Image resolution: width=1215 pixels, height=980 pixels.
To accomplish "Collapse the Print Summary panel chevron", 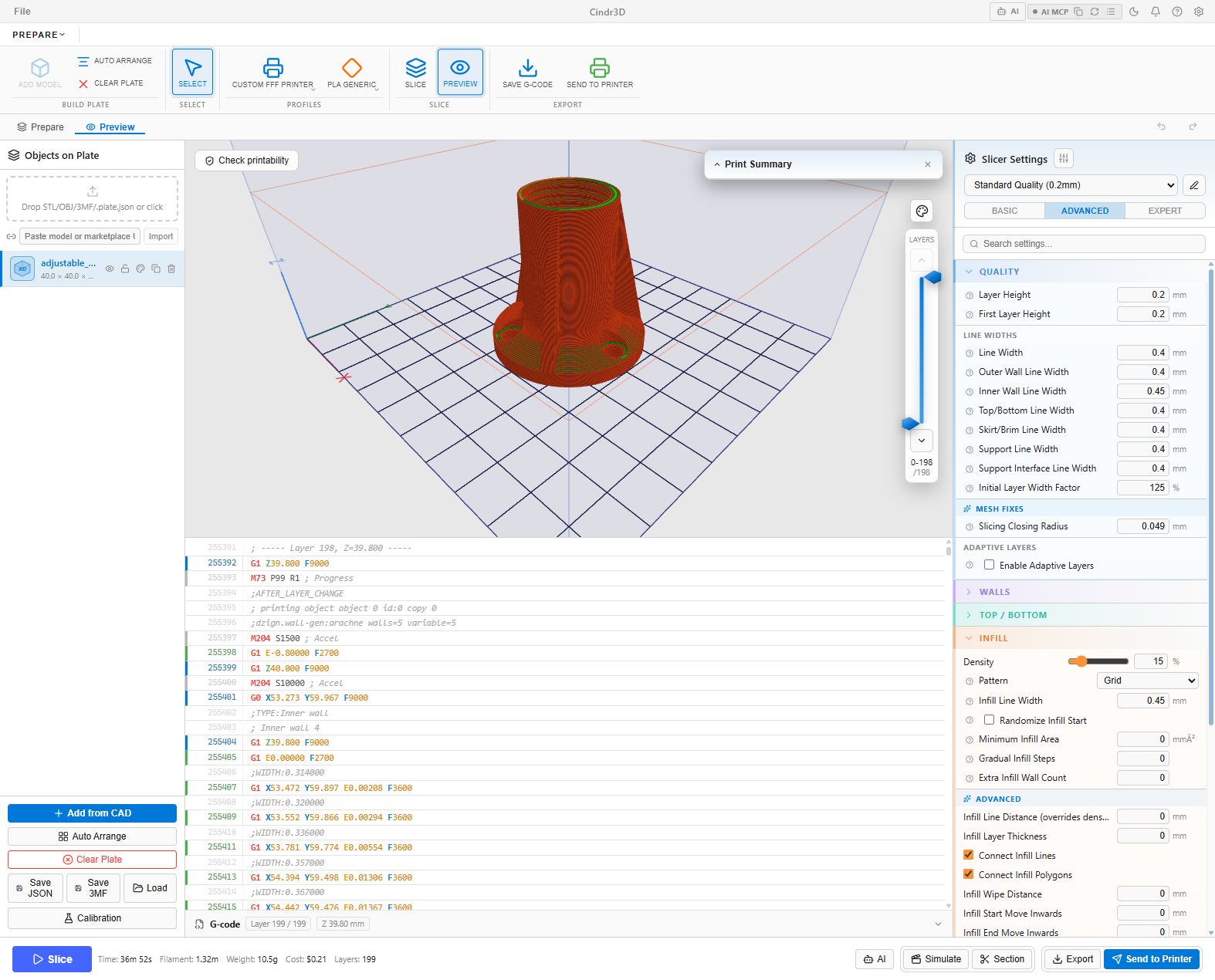I will click(717, 164).
